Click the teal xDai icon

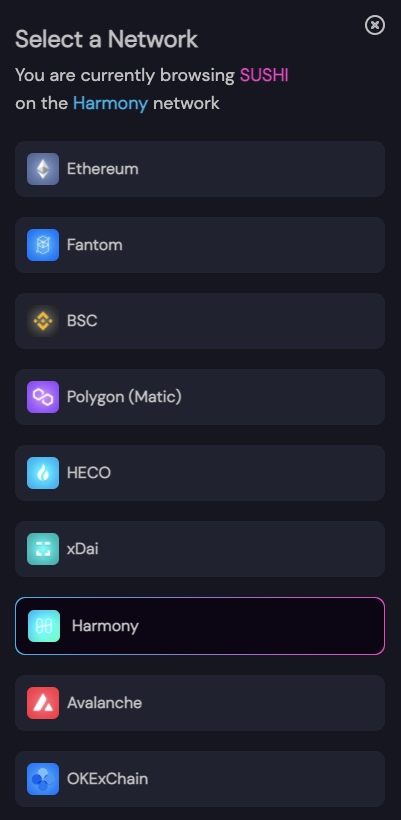[x=43, y=549]
